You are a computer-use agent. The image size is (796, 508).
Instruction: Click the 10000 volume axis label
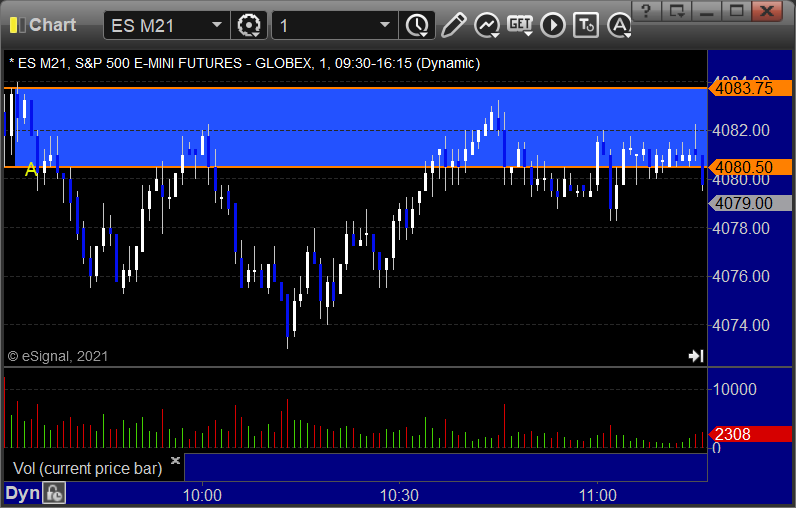click(735, 389)
